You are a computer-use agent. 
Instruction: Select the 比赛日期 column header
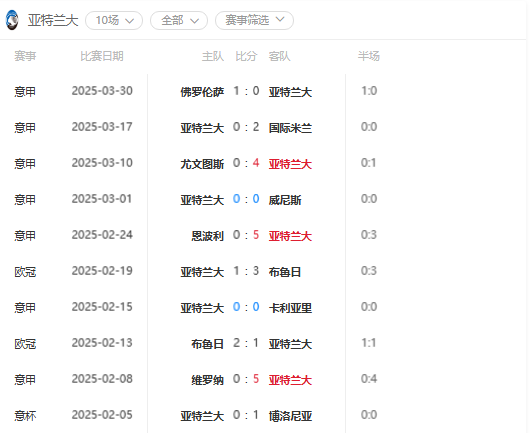pos(102,56)
